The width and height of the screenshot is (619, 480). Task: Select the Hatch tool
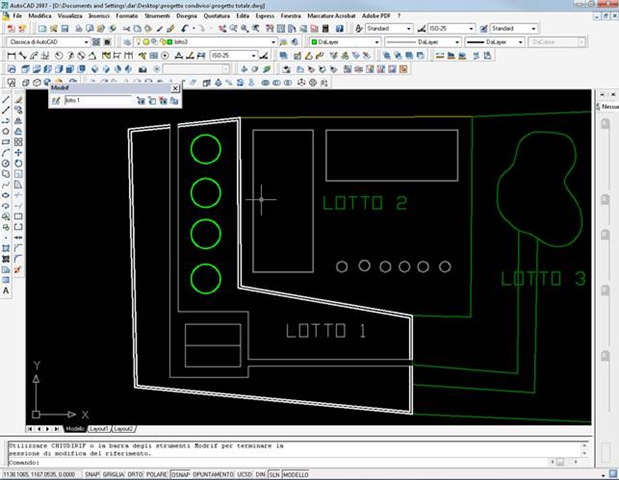coord(6,248)
